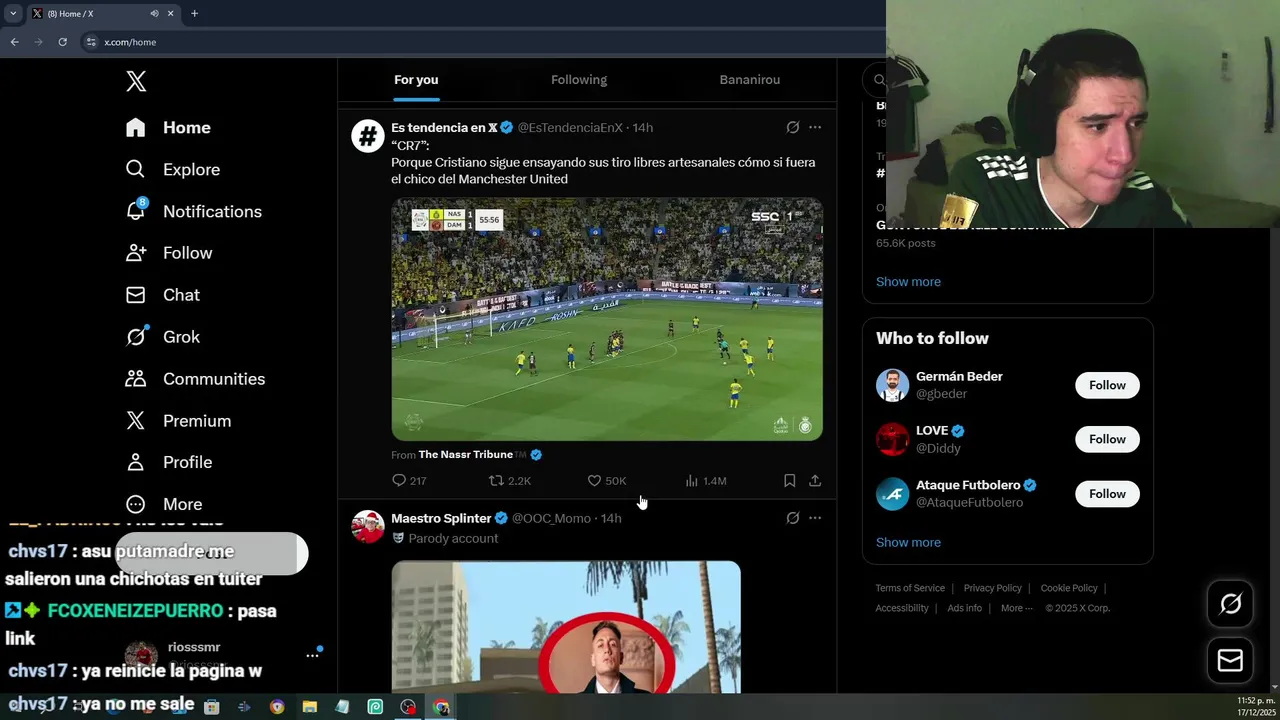Follow Ataque Futbolero
The height and width of the screenshot is (720, 1280).
pyautogui.click(x=1107, y=494)
